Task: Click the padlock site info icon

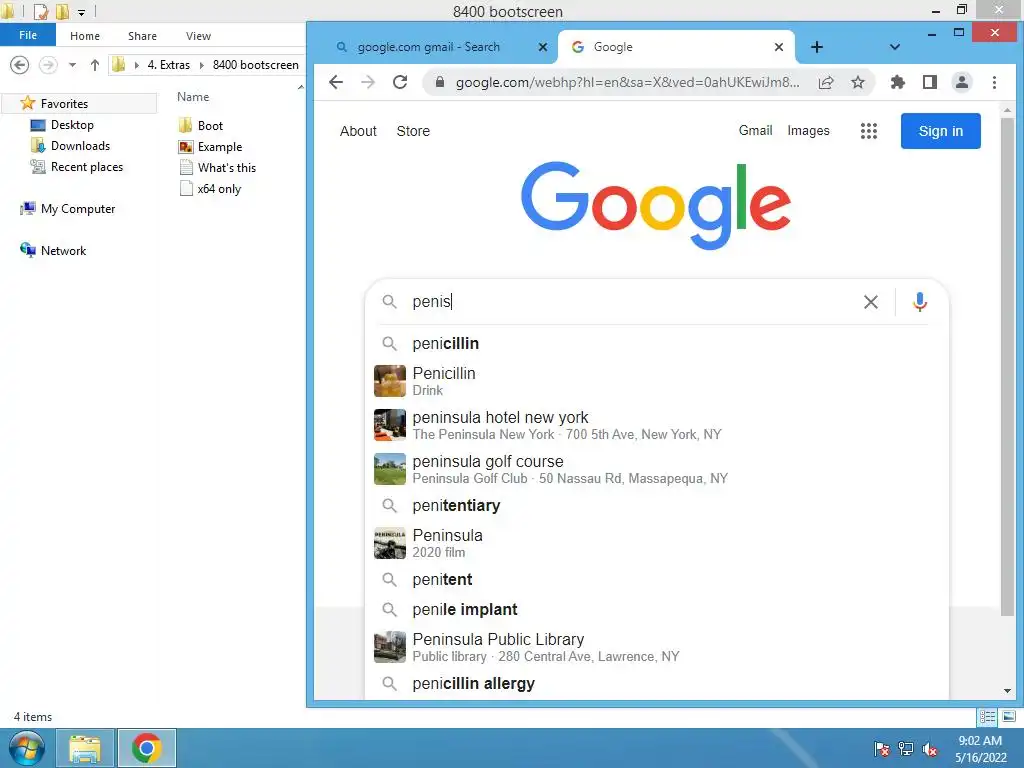Action: (440, 82)
